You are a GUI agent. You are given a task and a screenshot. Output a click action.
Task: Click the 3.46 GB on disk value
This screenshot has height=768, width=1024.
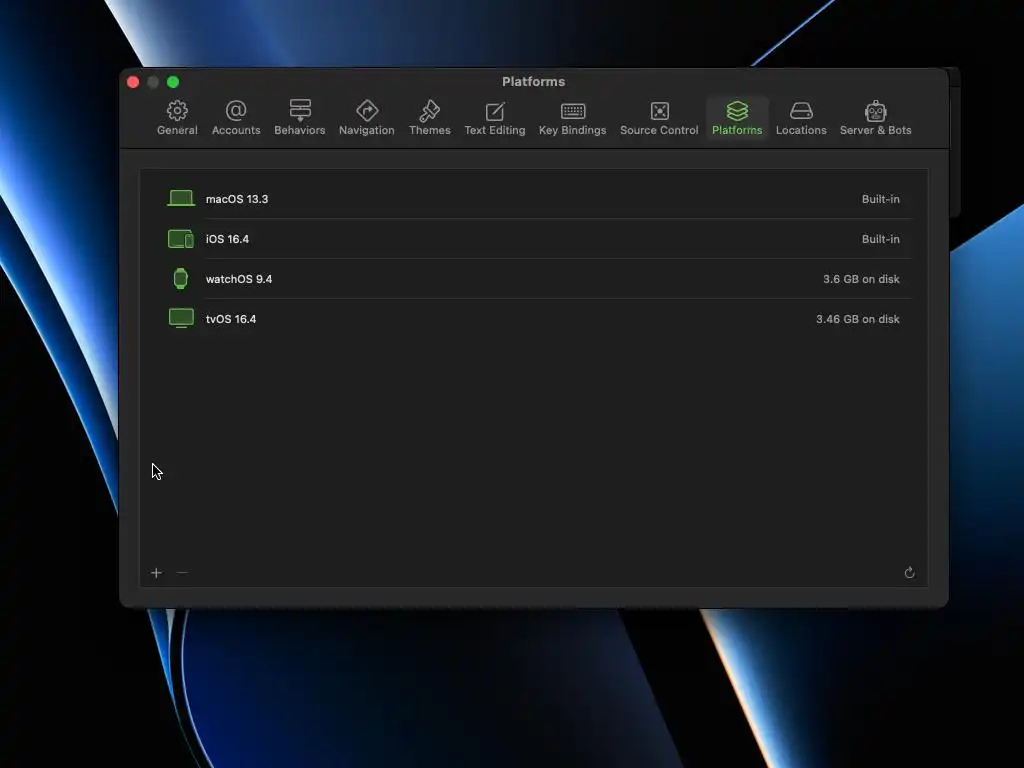857,319
